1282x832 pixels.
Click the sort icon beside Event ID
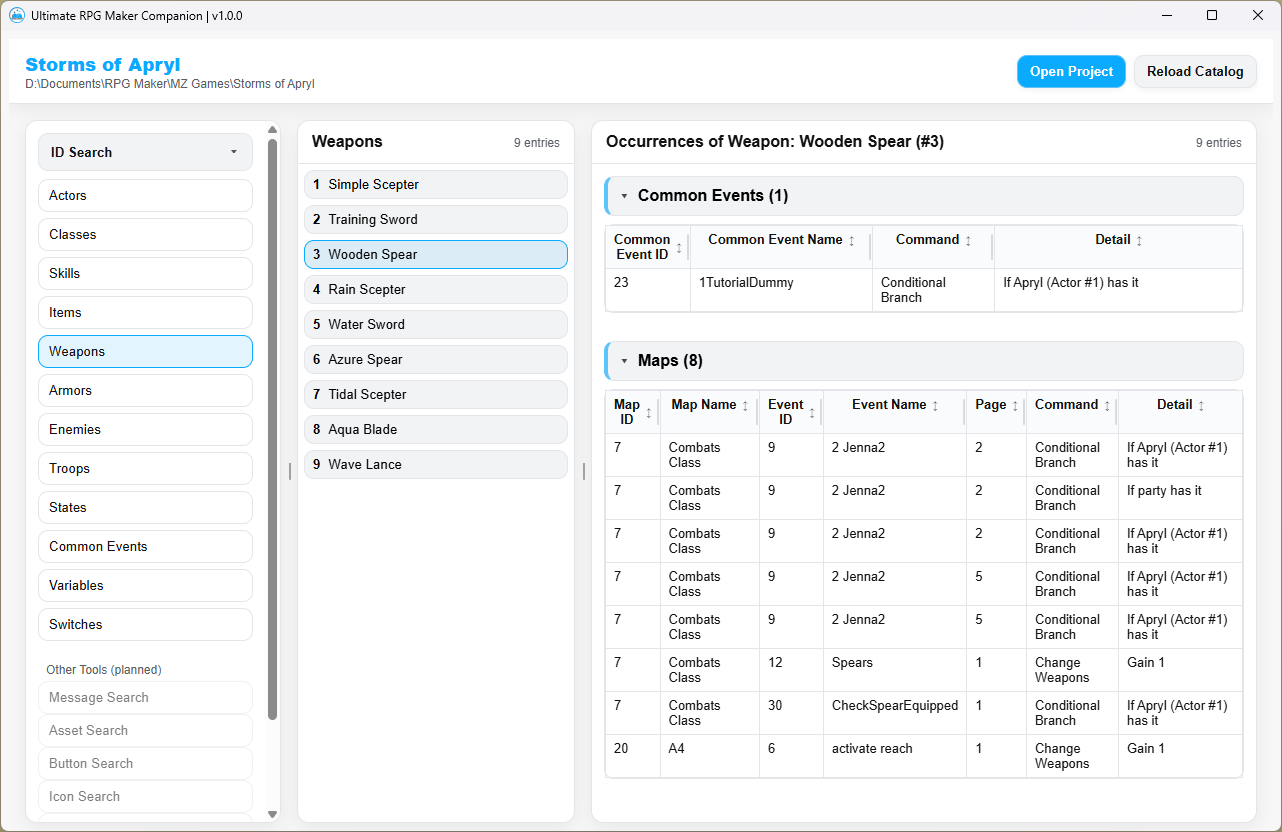(812, 413)
